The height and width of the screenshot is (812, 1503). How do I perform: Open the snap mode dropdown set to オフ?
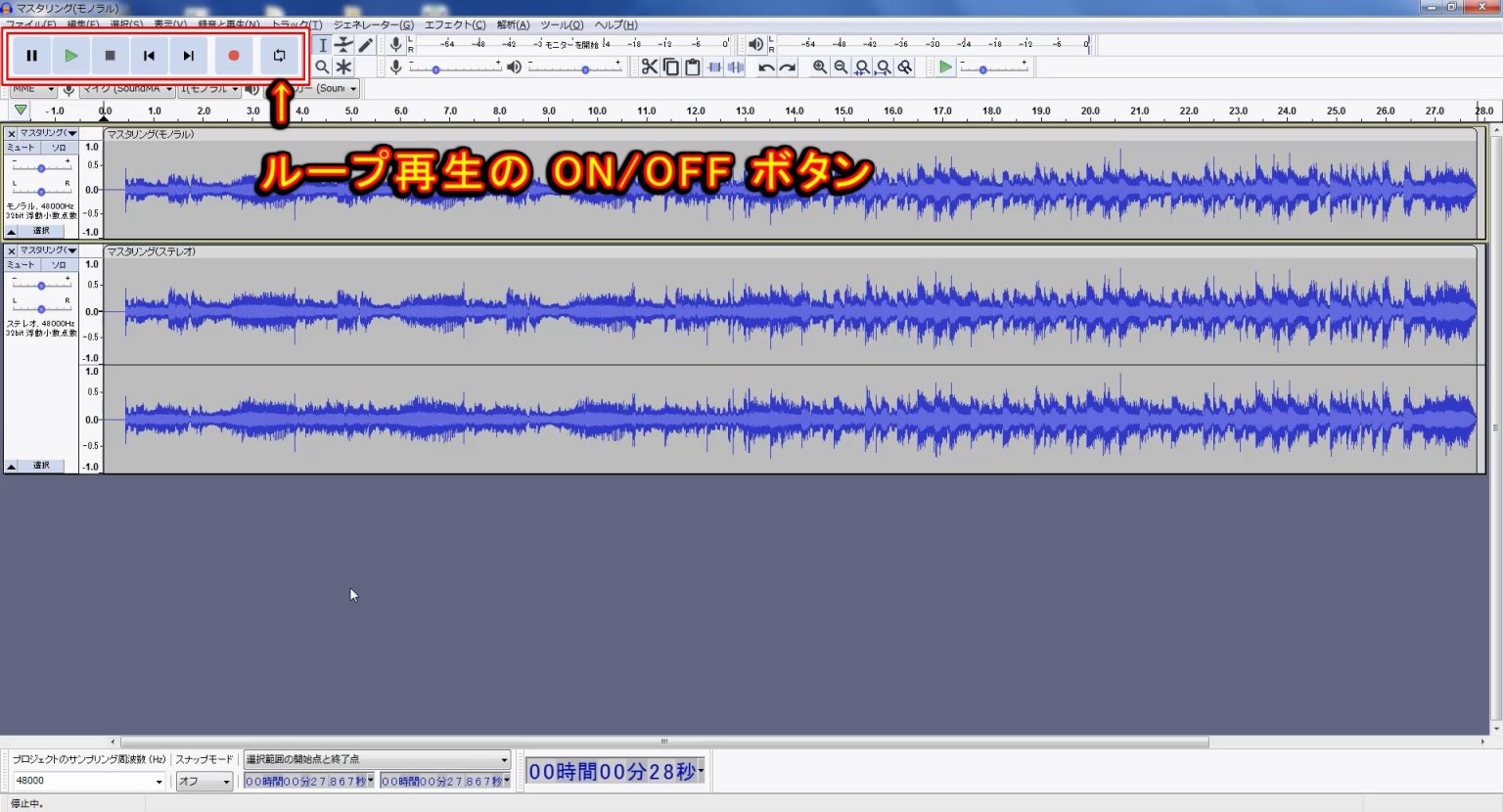pos(204,781)
